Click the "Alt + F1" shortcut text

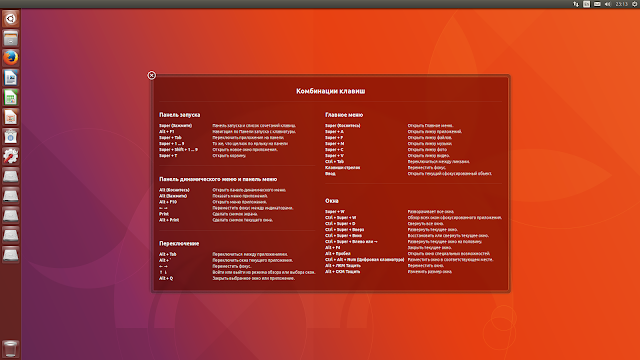pos(167,131)
